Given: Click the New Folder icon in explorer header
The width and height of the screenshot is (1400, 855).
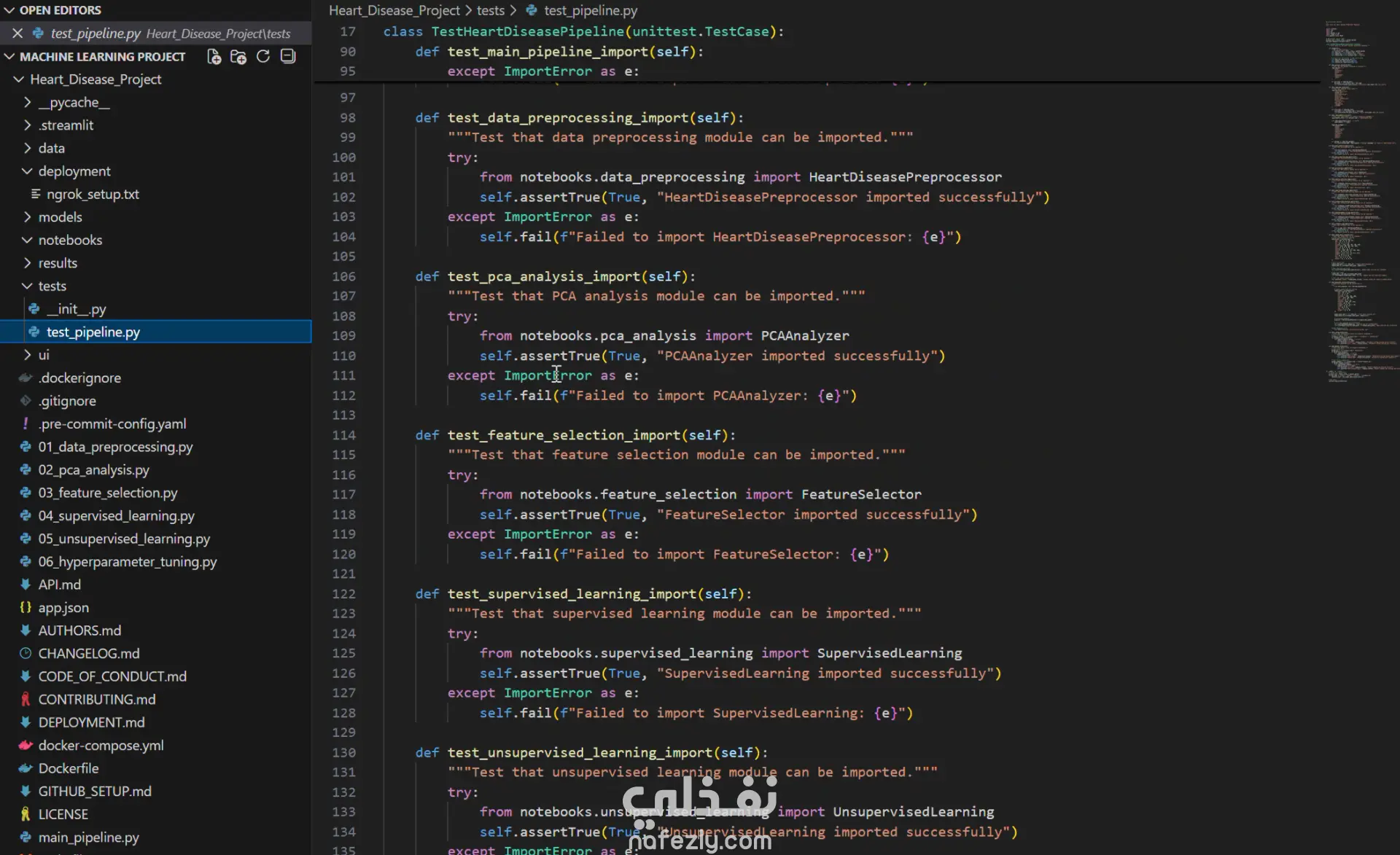Looking at the screenshot, I should click(238, 57).
